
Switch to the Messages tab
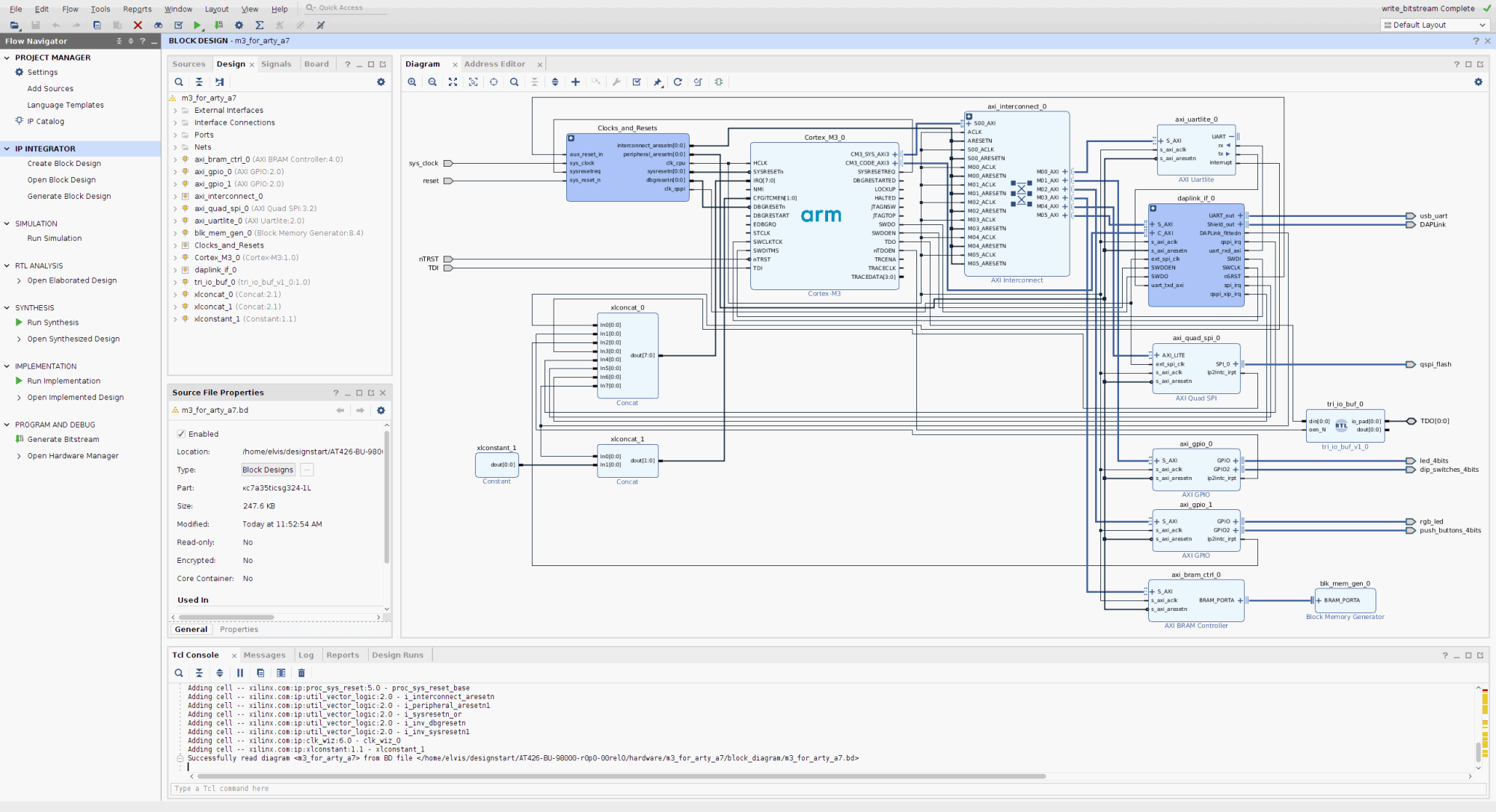[264, 655]
